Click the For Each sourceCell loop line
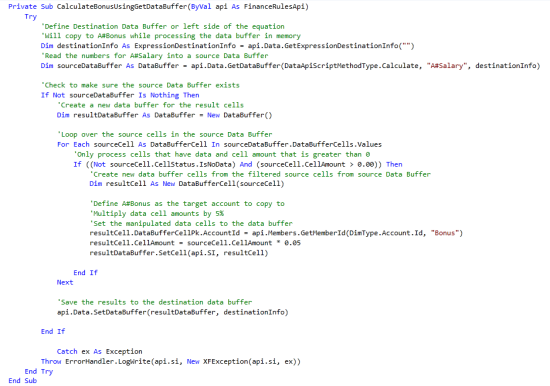Image resolution: width=550 pixels, height=386 pixels. tap(219, 144)
